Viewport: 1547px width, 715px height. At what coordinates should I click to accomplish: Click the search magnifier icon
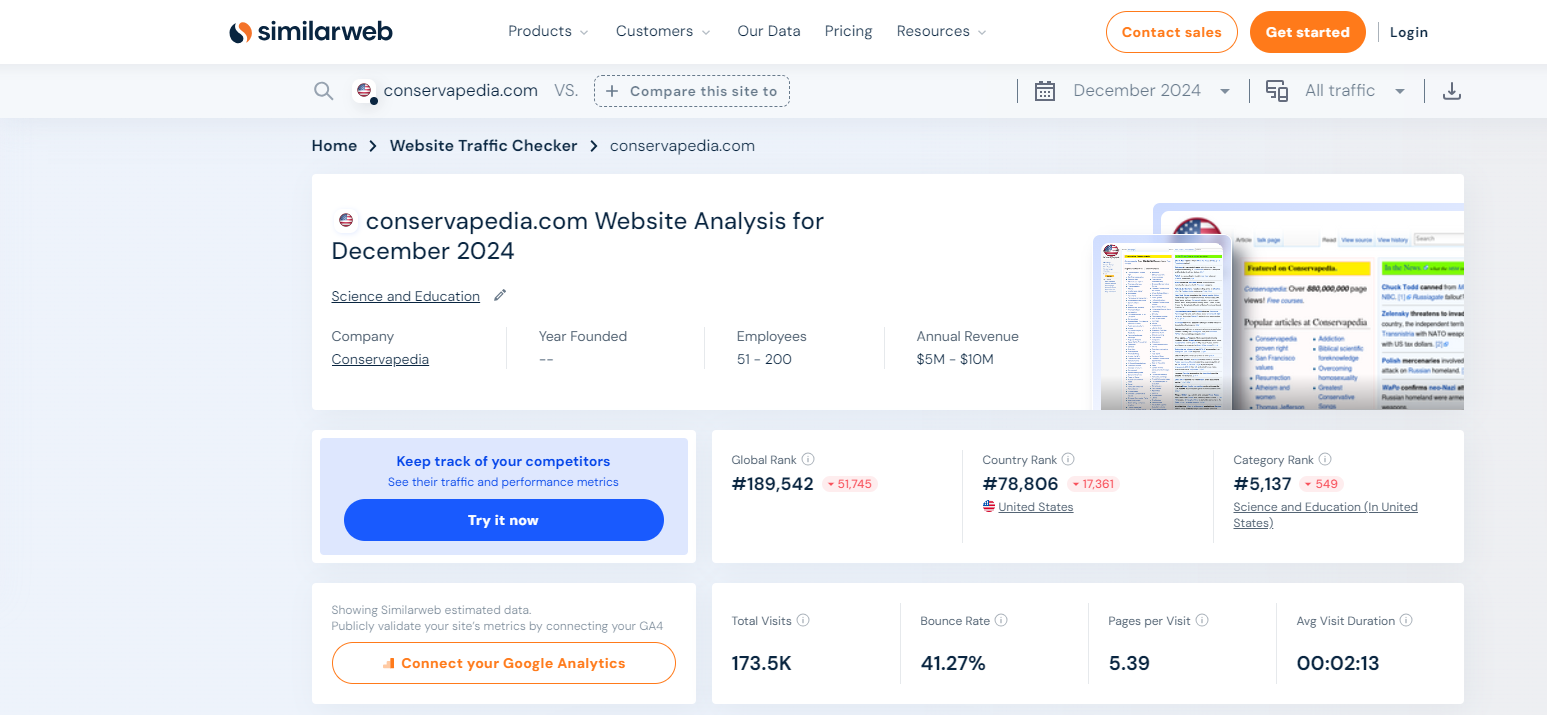[323, 91]
